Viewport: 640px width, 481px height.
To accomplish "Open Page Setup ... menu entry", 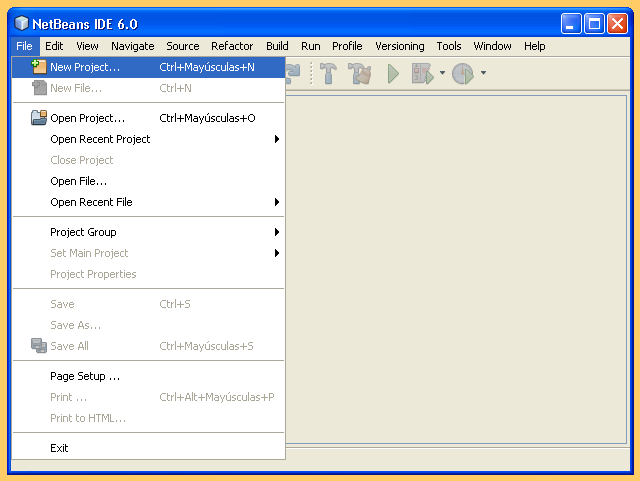I will point(148,376).
